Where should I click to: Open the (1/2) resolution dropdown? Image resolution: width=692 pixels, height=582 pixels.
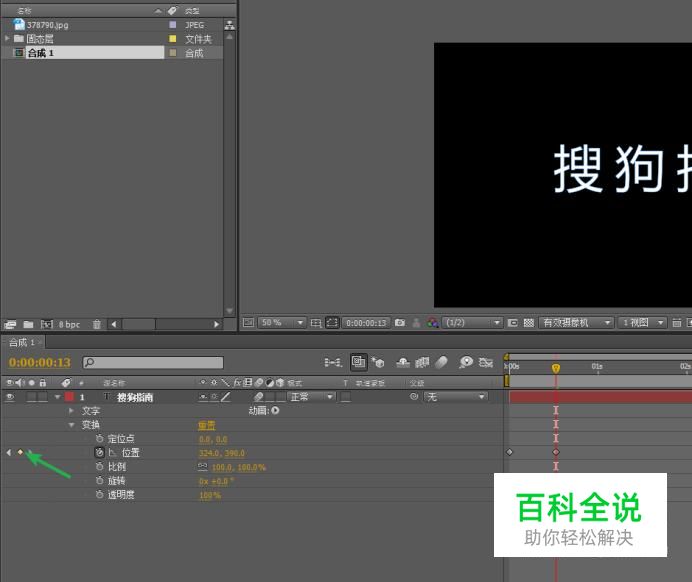pyautogui.click(x=472, y=323)
